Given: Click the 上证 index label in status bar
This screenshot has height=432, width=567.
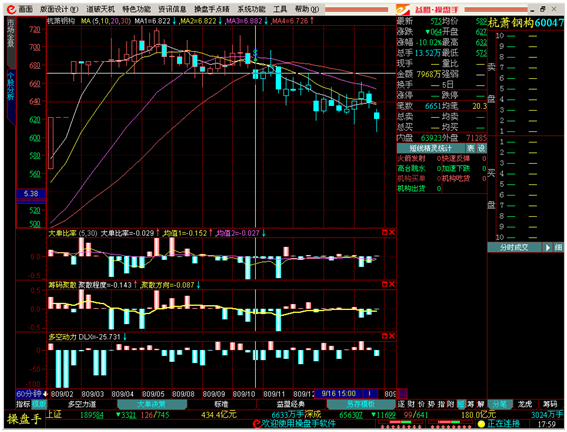Looking at the screenshot, I should [x=54, y=414].
